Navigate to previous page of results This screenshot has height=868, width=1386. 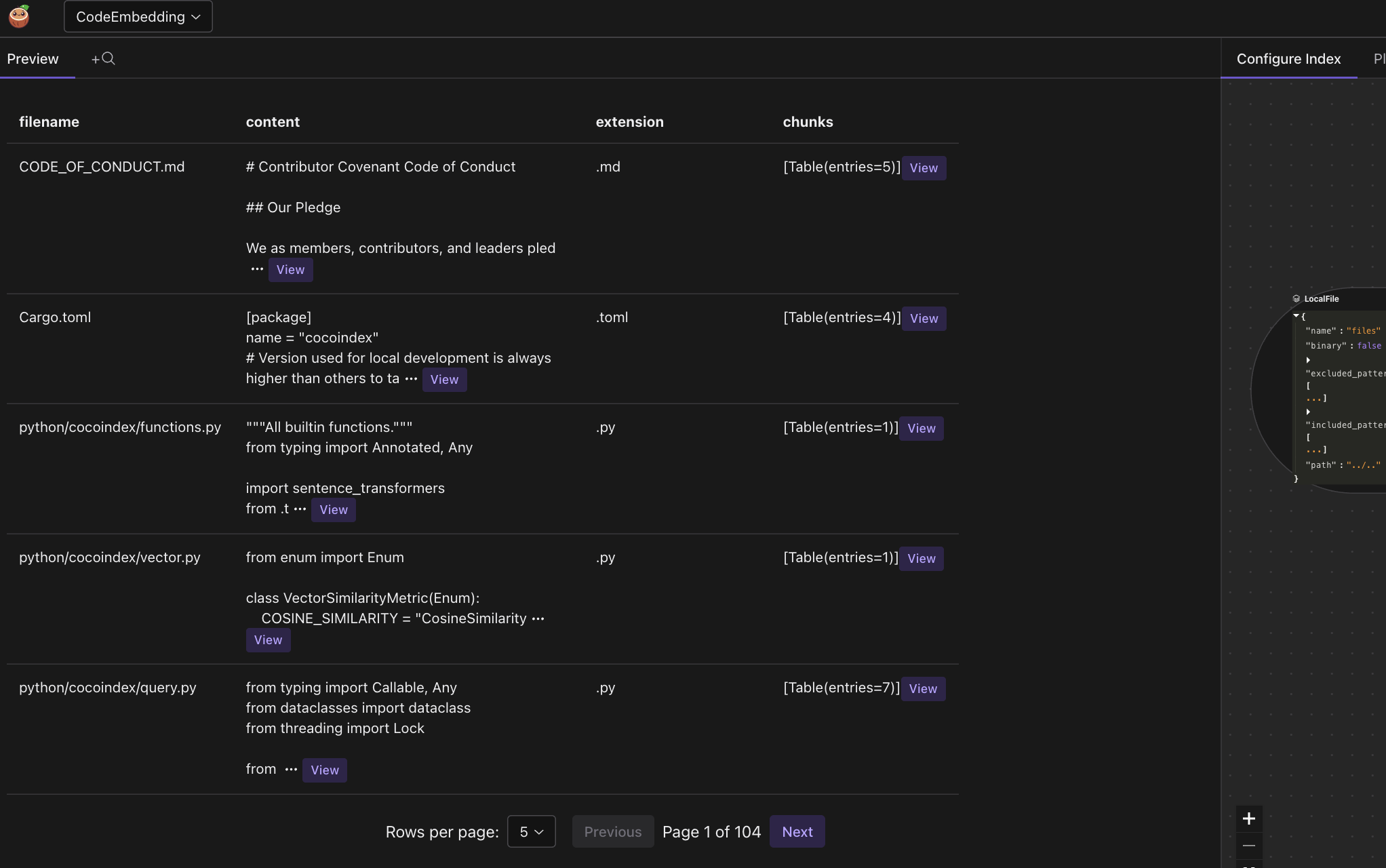tap(612, 831)
